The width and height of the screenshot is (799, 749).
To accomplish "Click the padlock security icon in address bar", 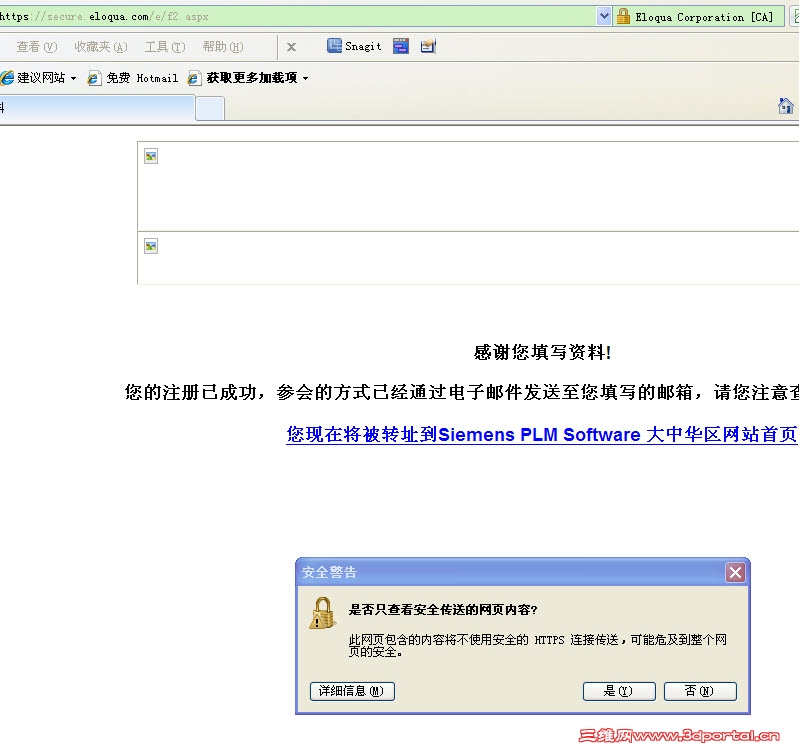I will pos(623,16).
